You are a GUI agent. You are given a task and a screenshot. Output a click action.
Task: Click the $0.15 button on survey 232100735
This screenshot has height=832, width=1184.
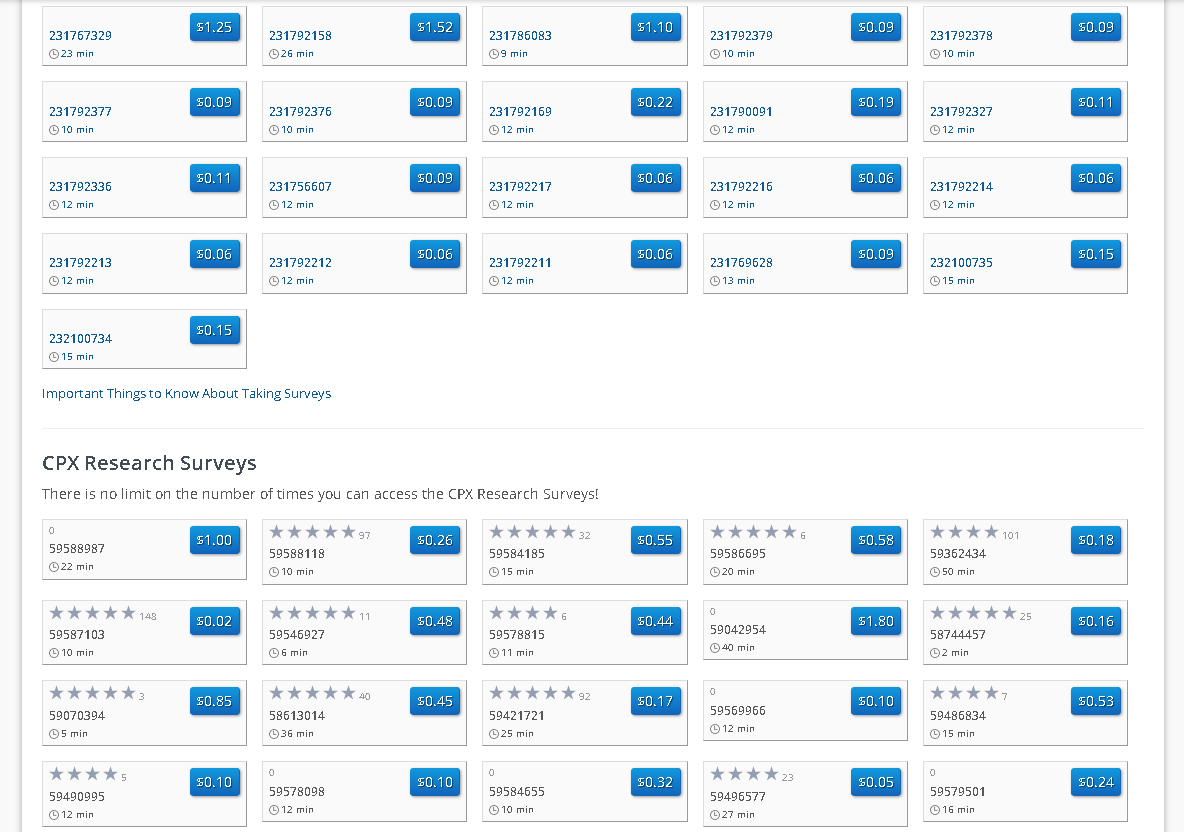pyautogui.click(x=1096, y=254)
